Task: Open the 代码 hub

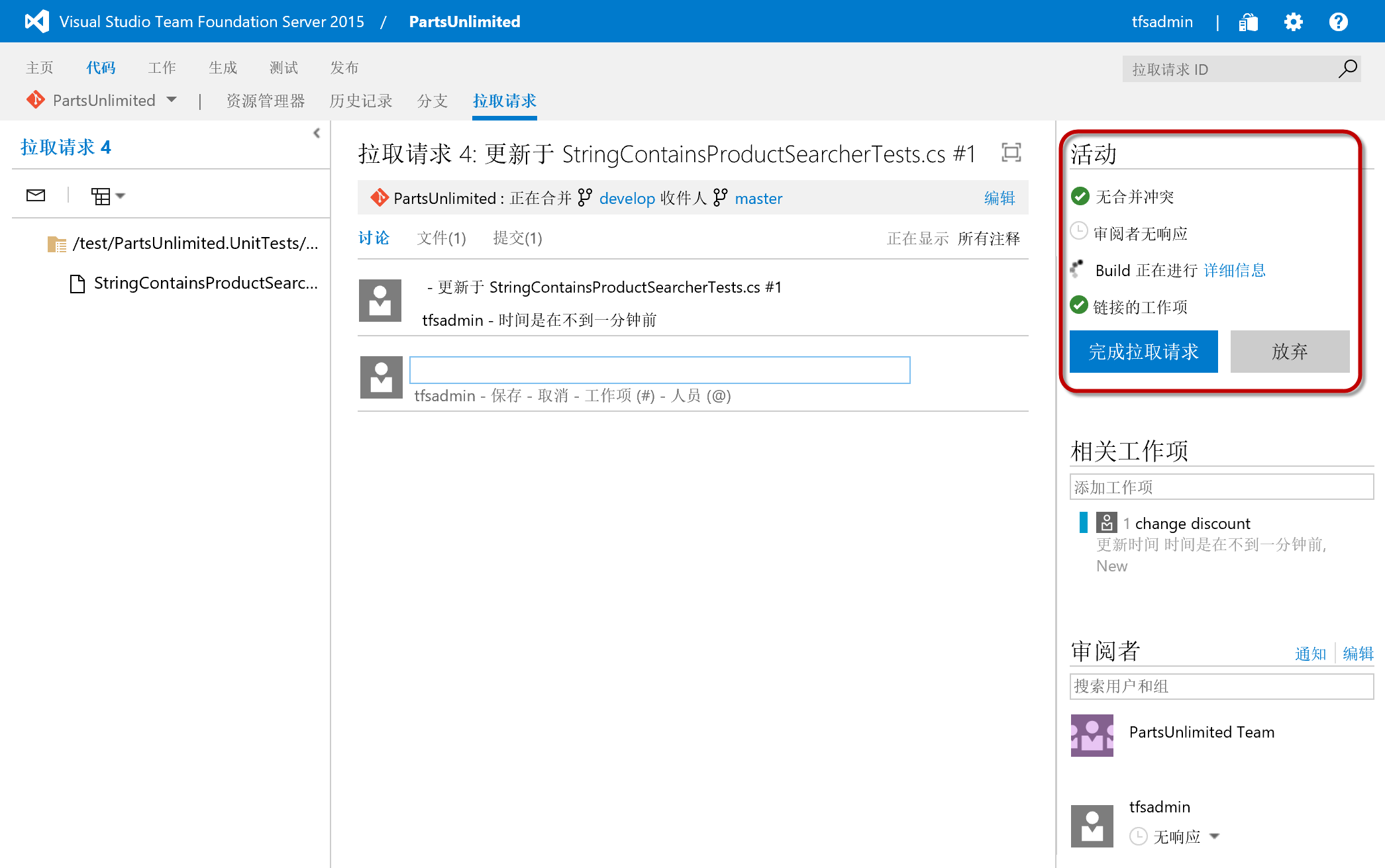Action: (x=101, y=68)
